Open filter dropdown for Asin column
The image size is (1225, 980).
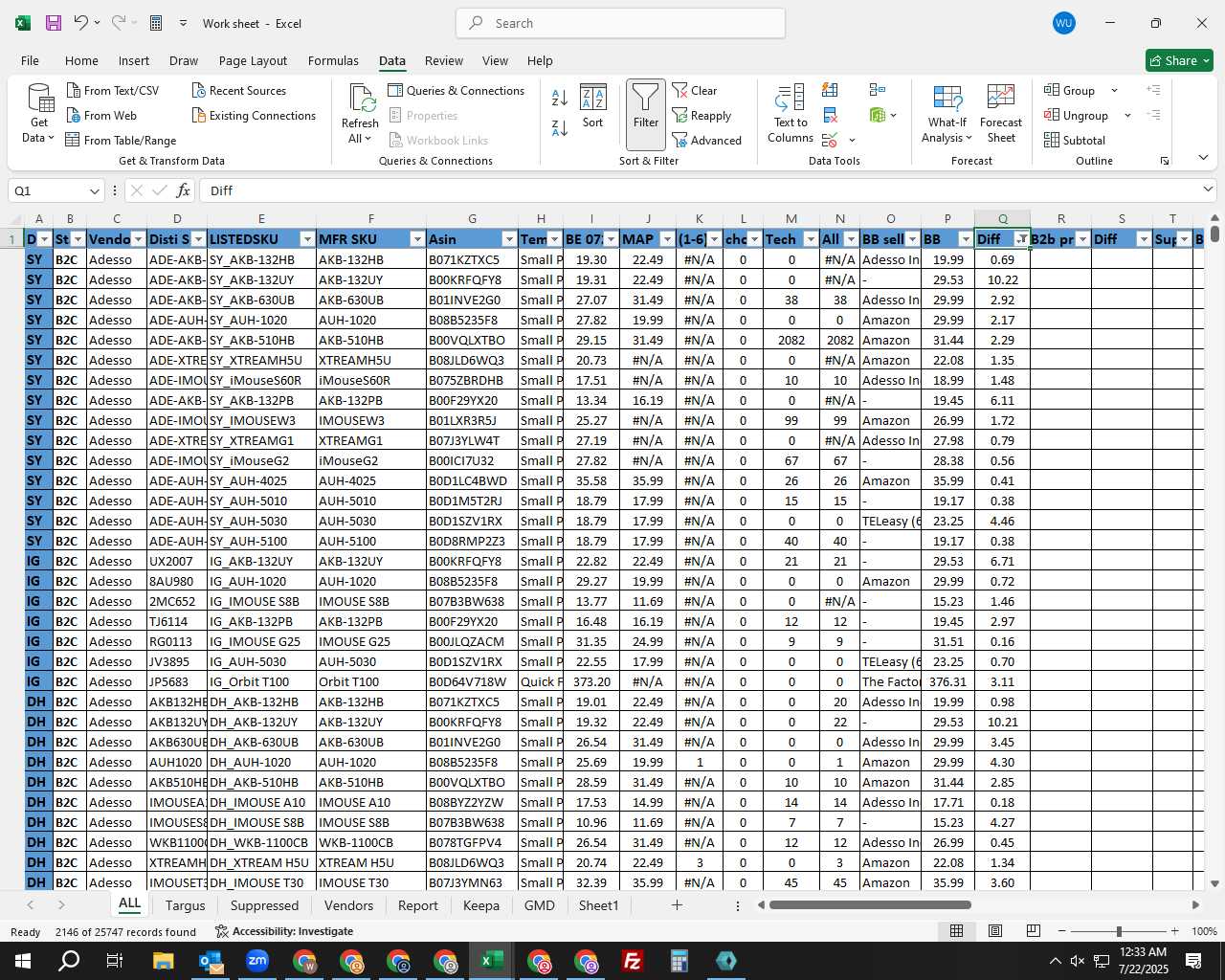pyautogui.click(x=509, y=239)
